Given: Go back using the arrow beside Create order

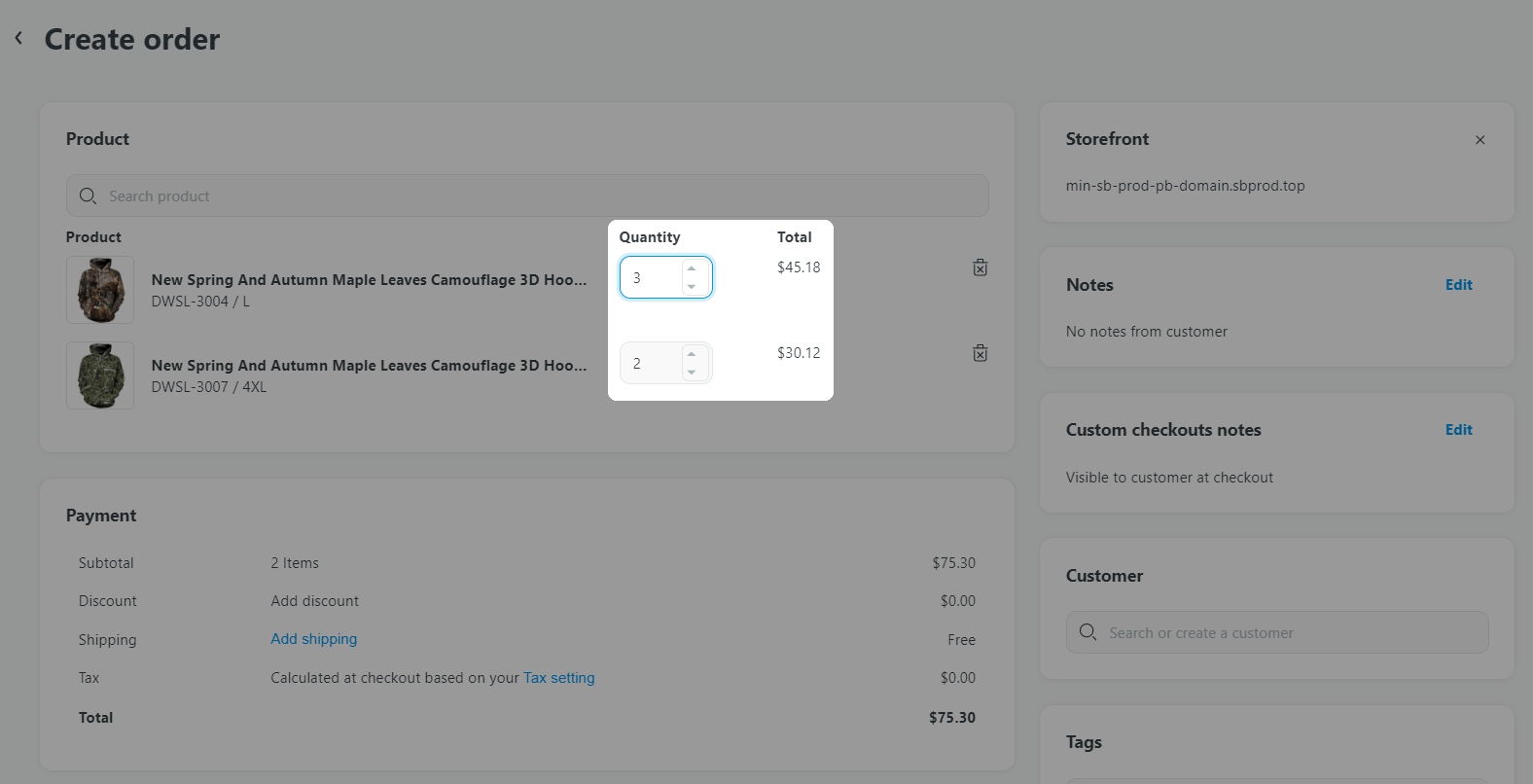Looking at the screenshot, I should (x=18, y=38).
